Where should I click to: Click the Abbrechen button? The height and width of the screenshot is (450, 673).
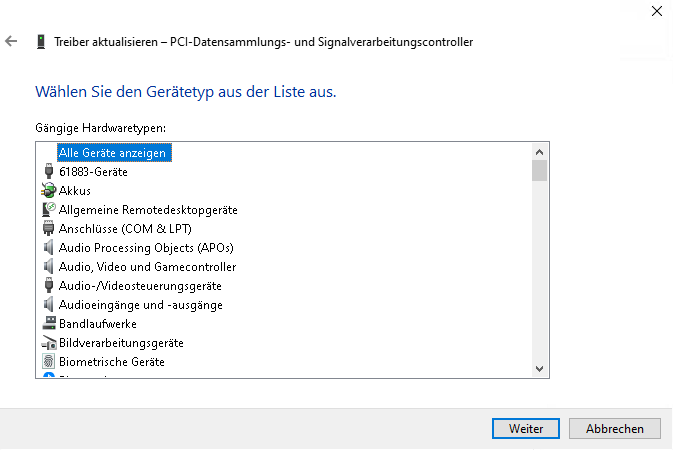pos(615,429)
